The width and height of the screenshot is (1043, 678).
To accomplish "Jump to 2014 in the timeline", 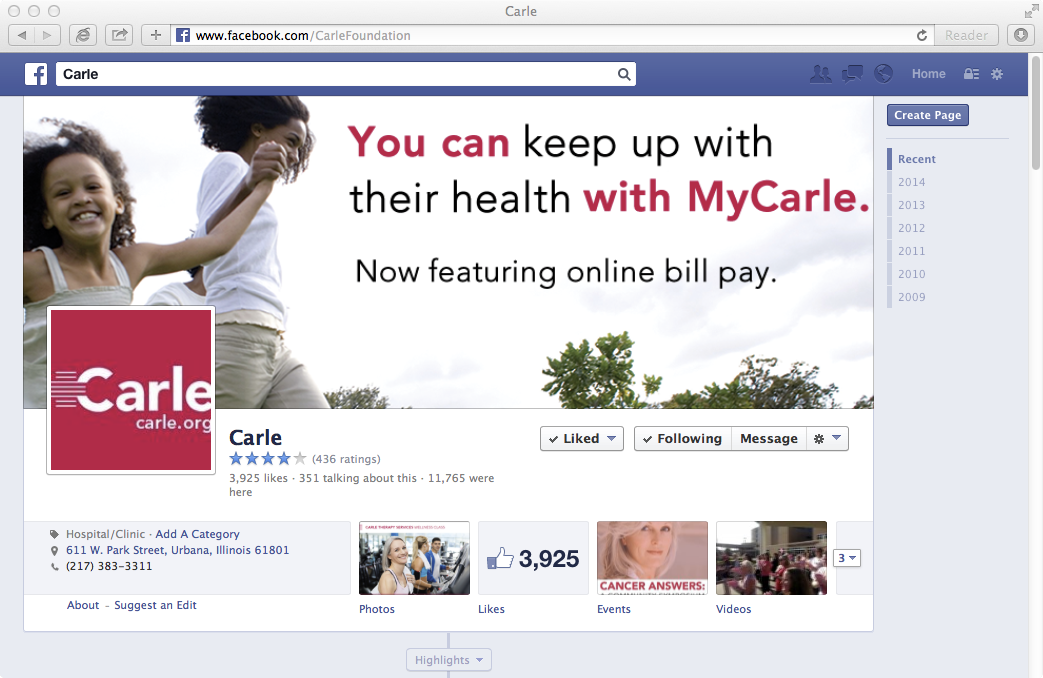I will point(911,182).
